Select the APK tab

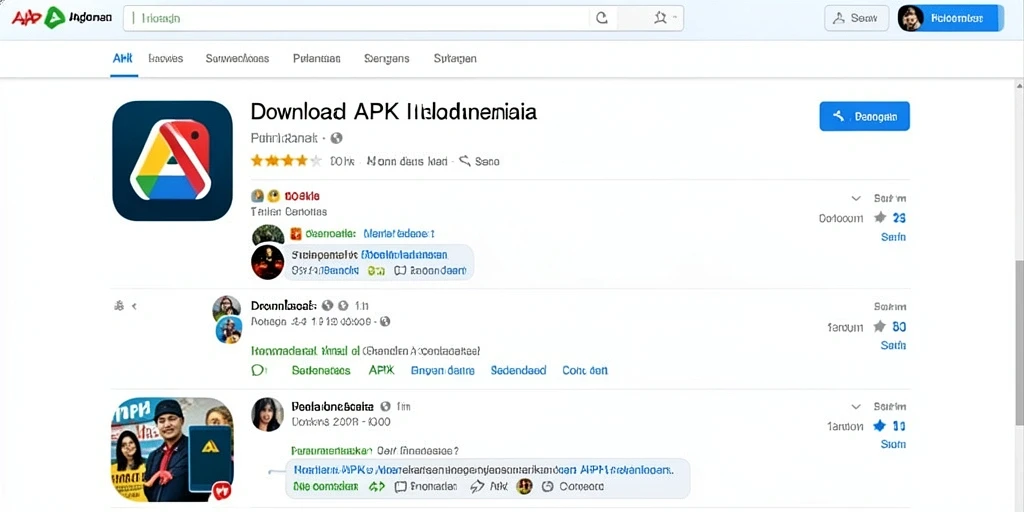coord(123,58)
